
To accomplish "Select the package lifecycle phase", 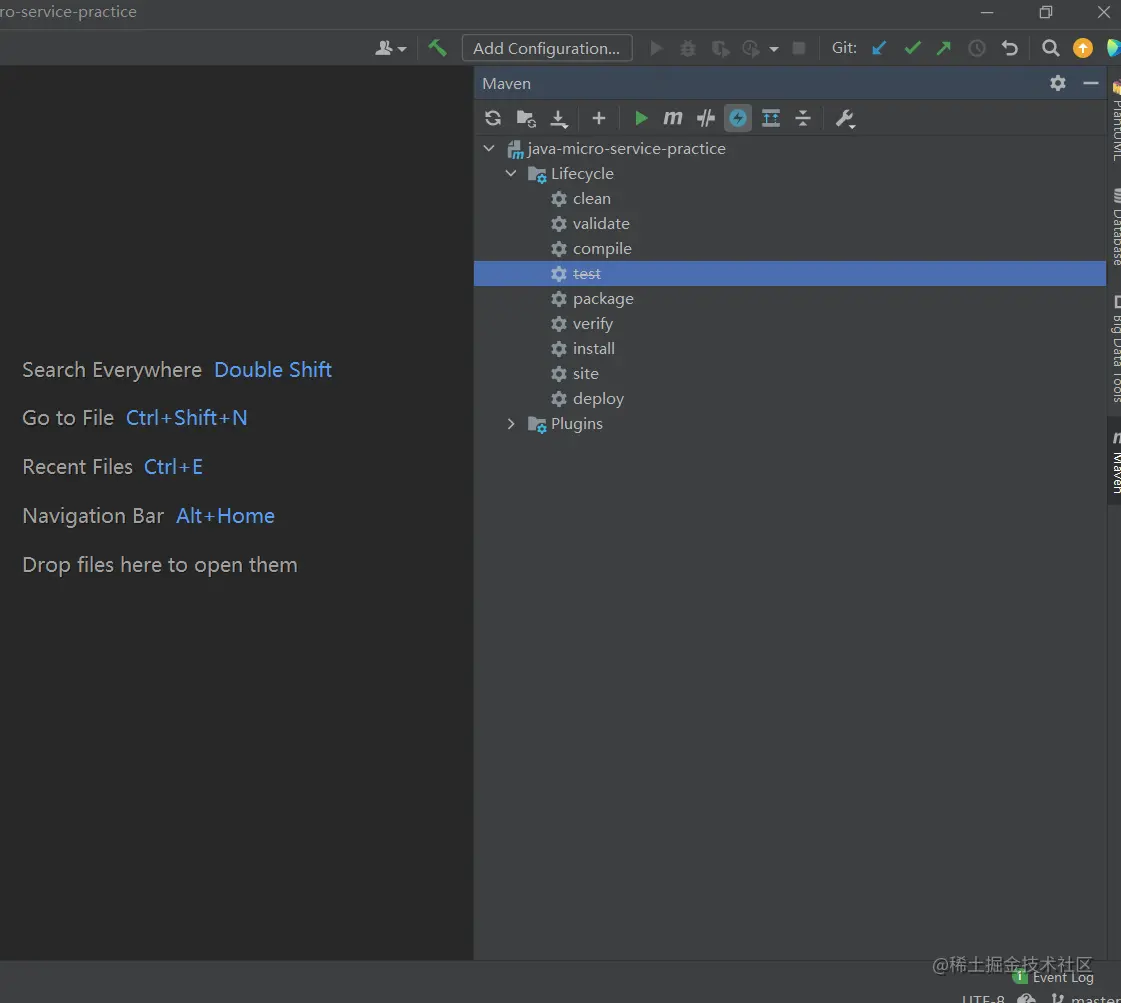I will click(603, 299).
